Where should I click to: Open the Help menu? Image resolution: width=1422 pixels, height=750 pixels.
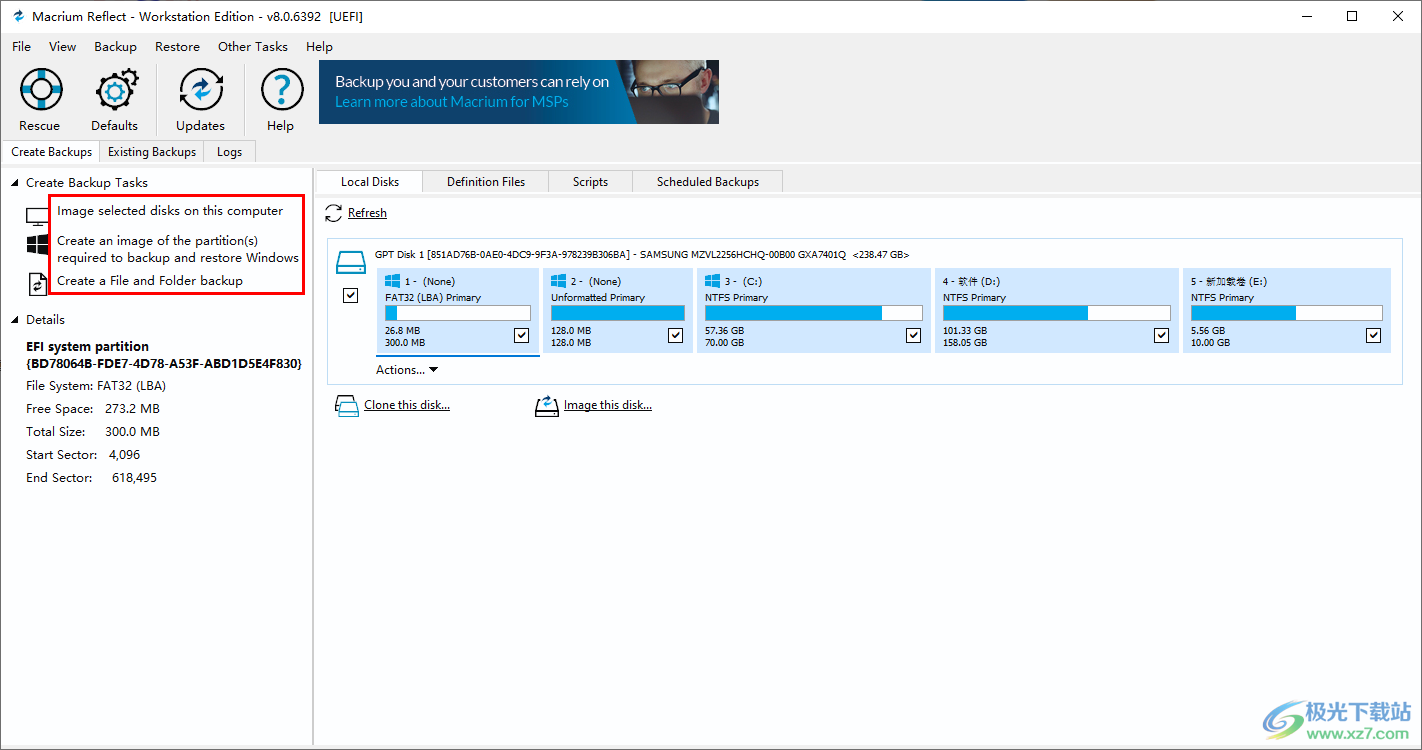pos(319,47)
